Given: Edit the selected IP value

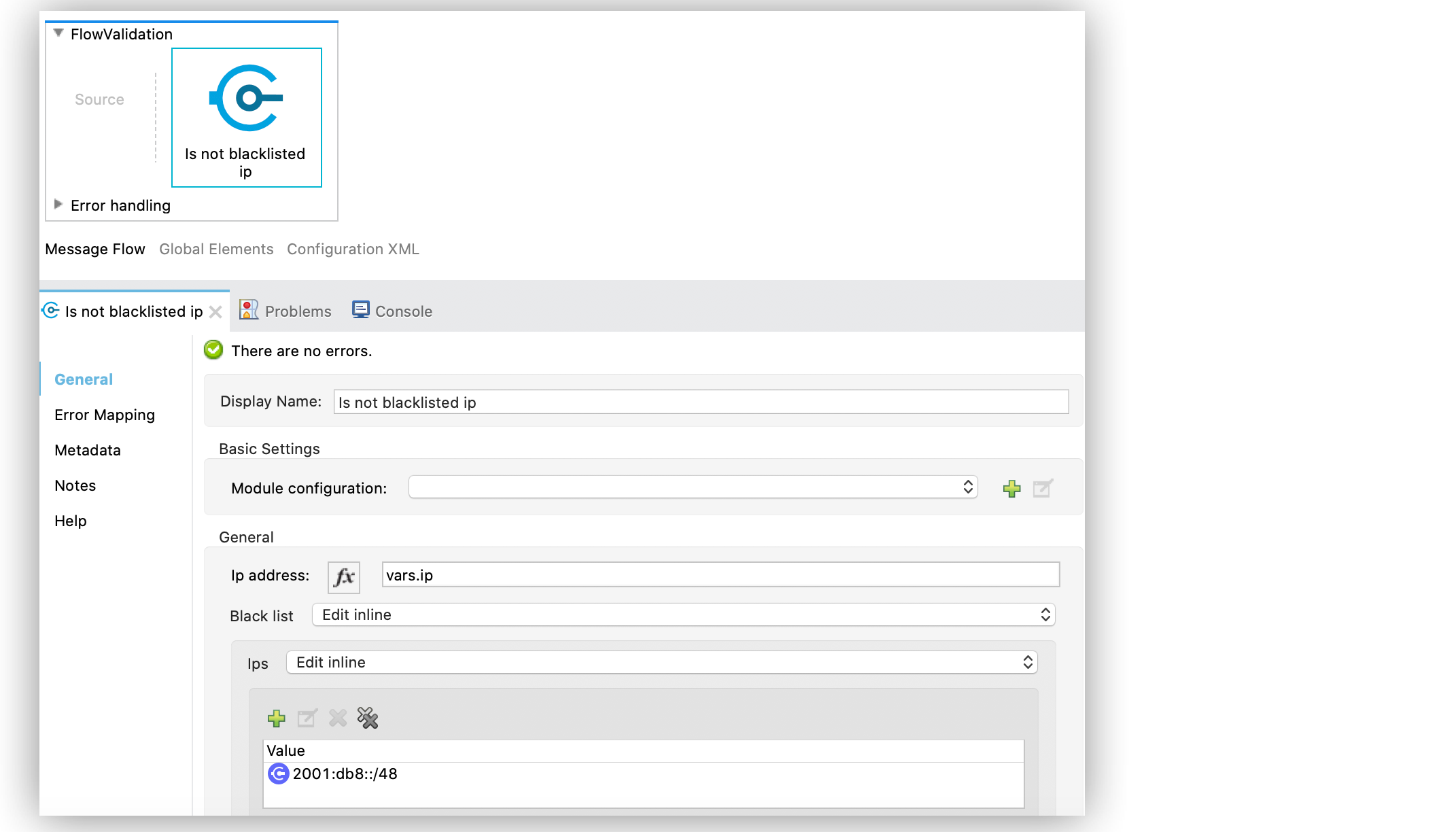Looking at the screenshot, I should click(307, 718).
